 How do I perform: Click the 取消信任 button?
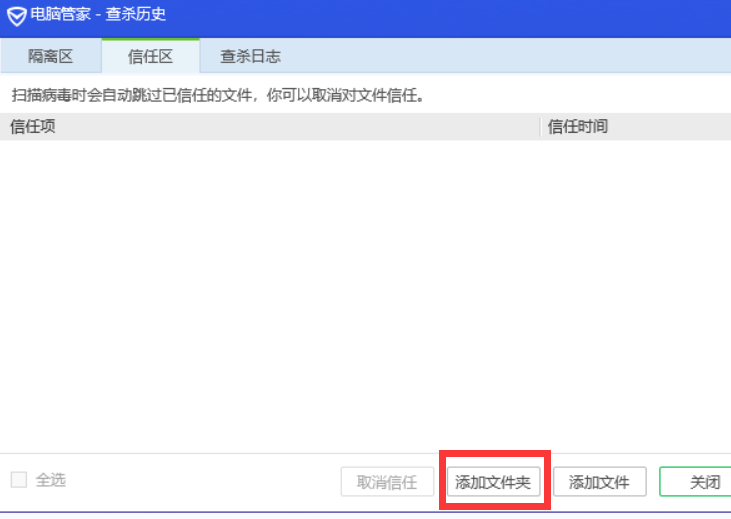(387, 482)
